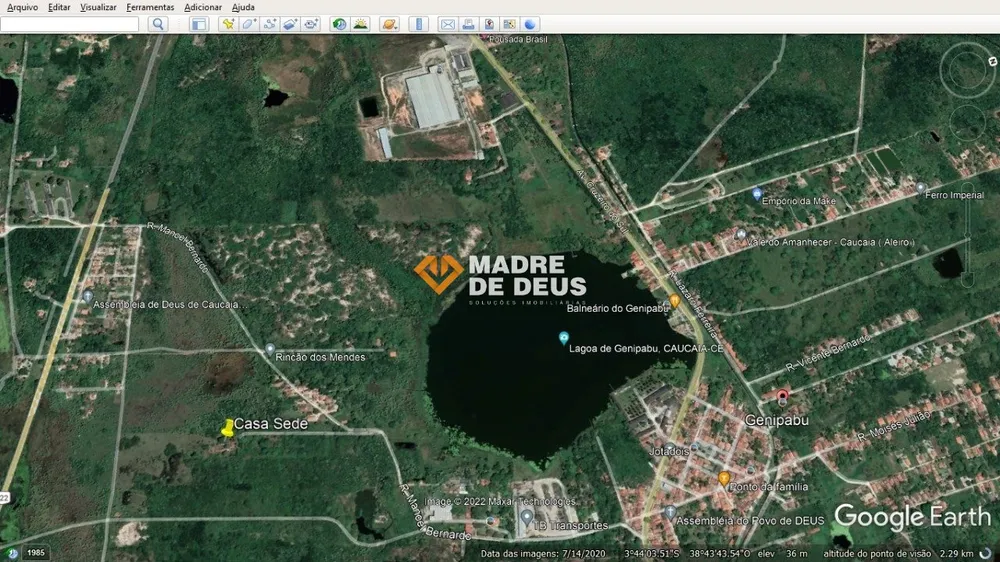Click the Save Image icon
The height and width of the screenshot is (562, 1000).
click(489, 24)
